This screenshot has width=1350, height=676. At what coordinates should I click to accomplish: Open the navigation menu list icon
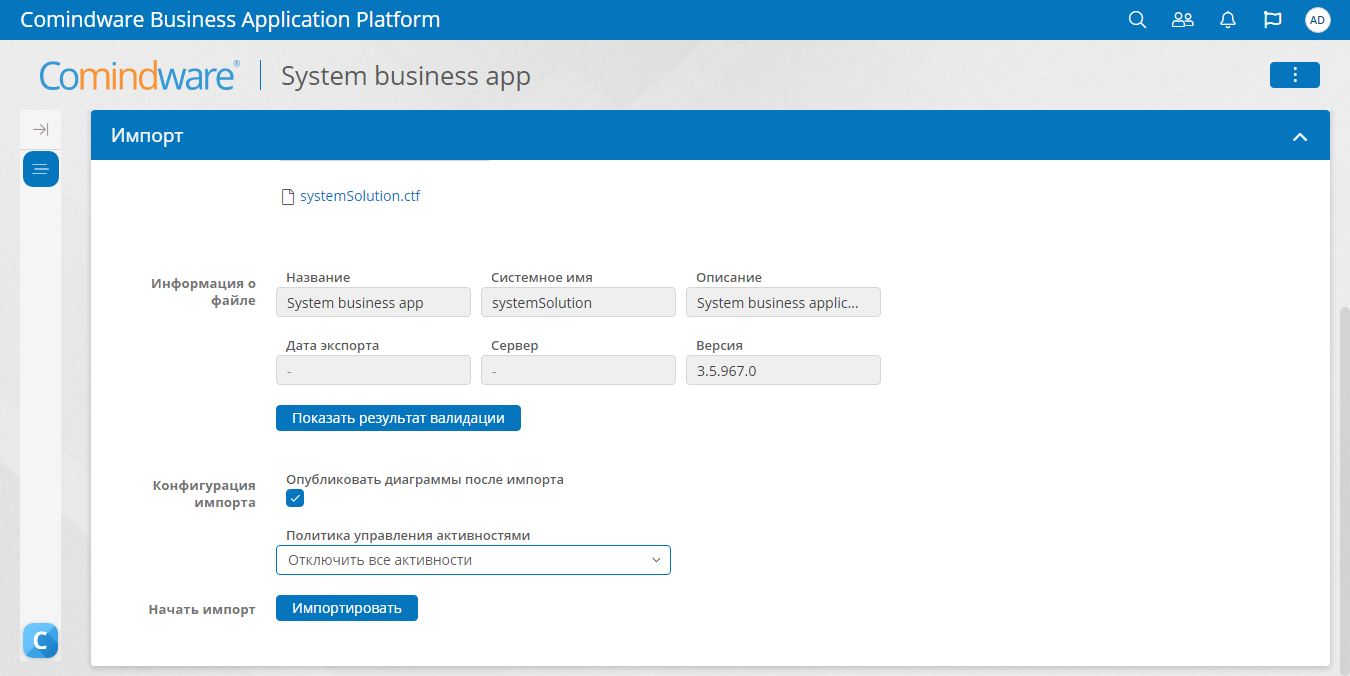coord(41,169)
